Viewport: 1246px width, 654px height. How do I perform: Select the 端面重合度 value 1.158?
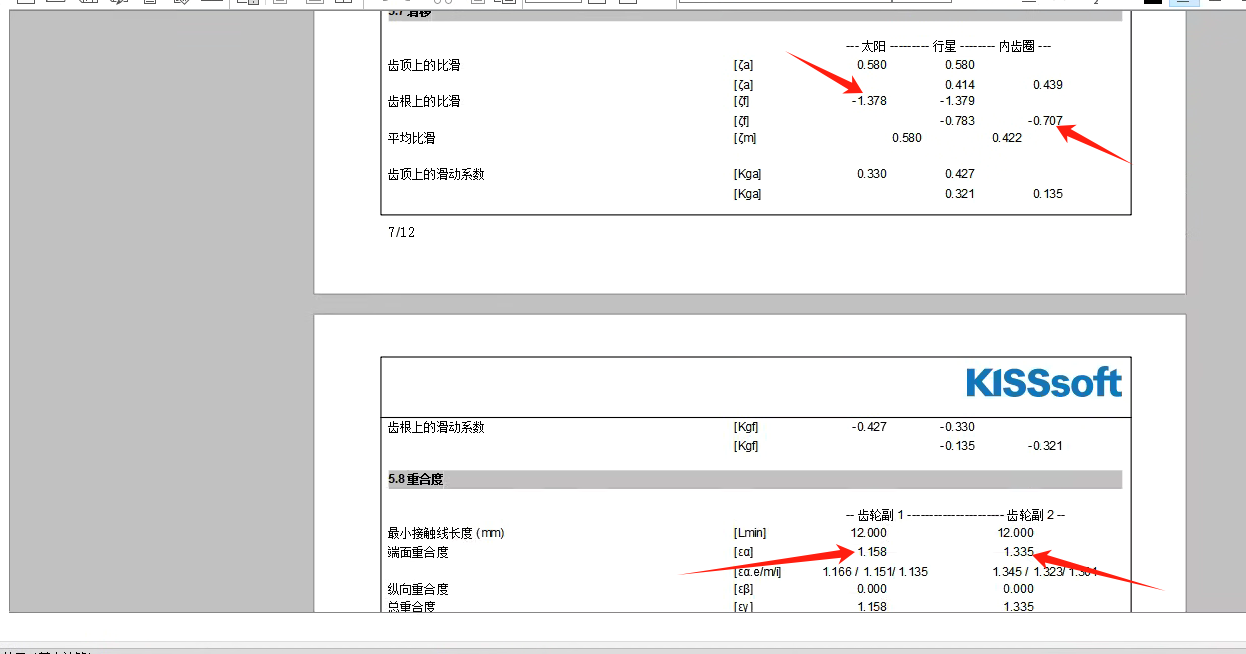[x=871, y=552]
